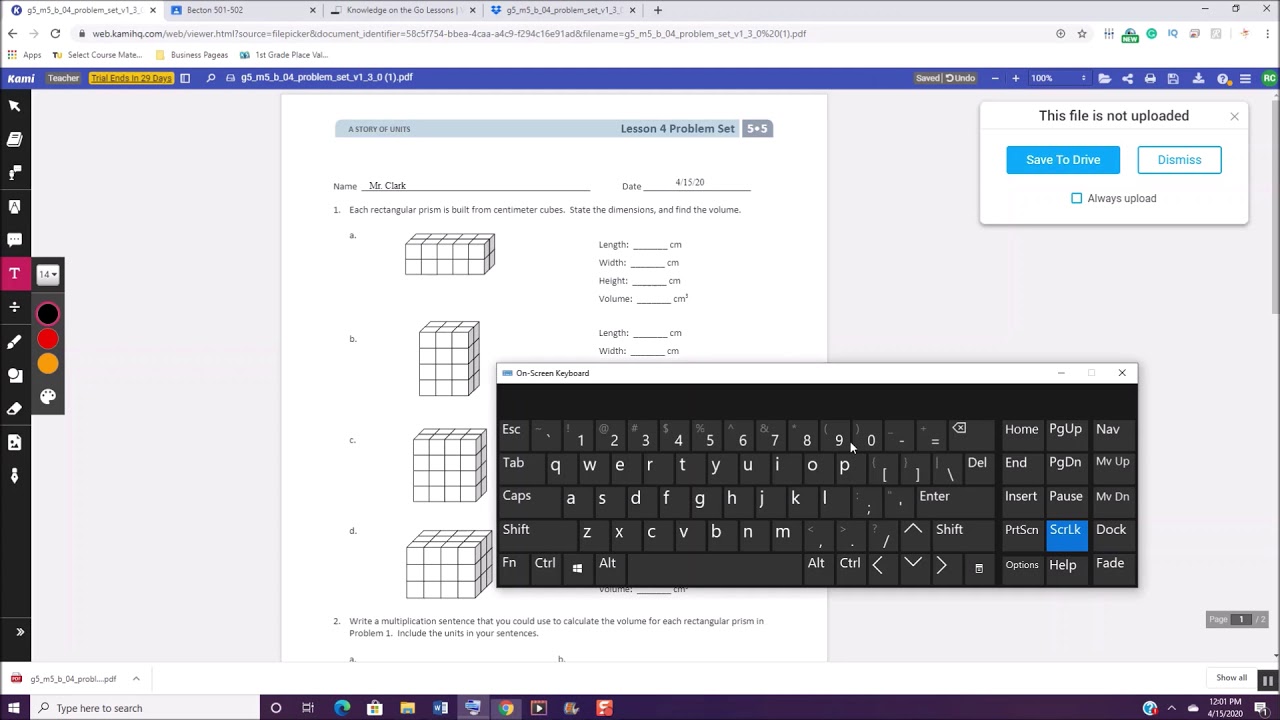Check the Always upload checkbox
1280x720 pixels.
(1077, 198)
